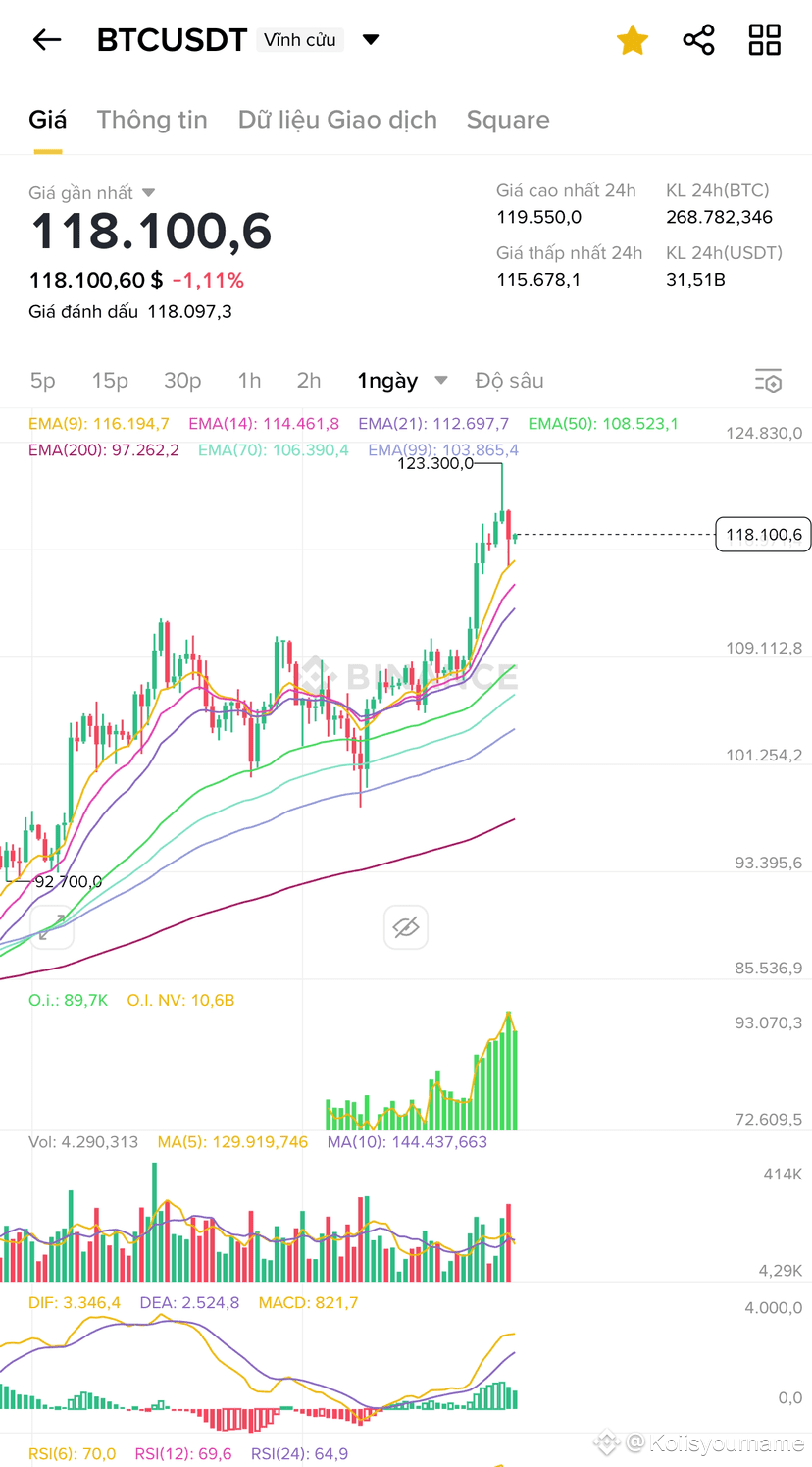Tap the 118.100,6 current price tag

click(x=763, y=534)
